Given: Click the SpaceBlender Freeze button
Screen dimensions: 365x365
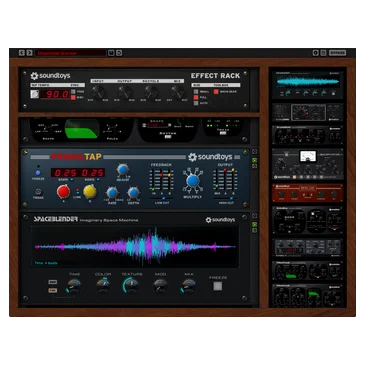Looking at the screenshot, I should [x=218, y=286].
